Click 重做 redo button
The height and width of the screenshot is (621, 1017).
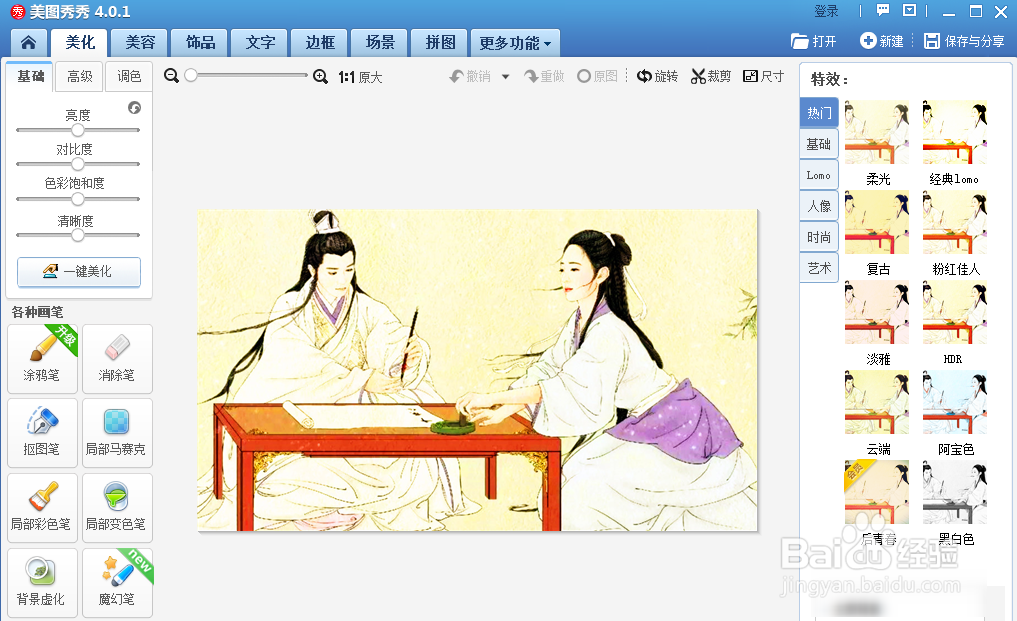[544, 77]
